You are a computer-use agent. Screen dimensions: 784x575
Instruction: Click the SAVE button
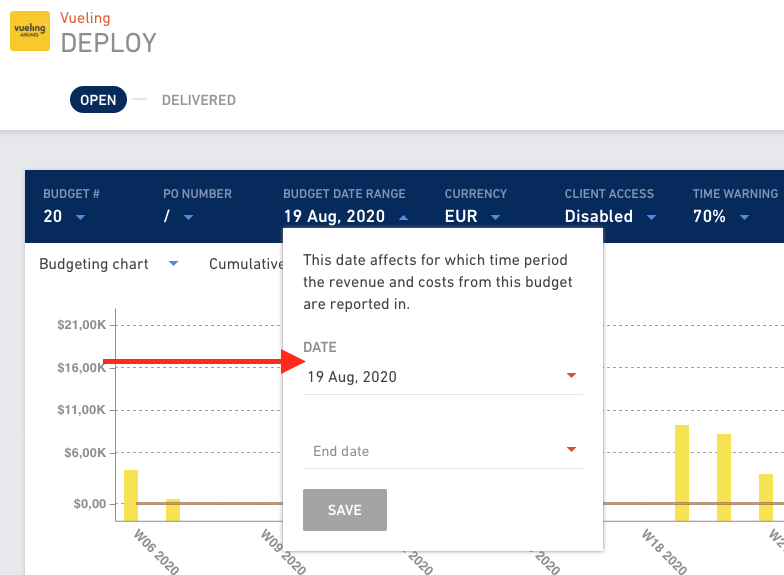pos(344,510)
